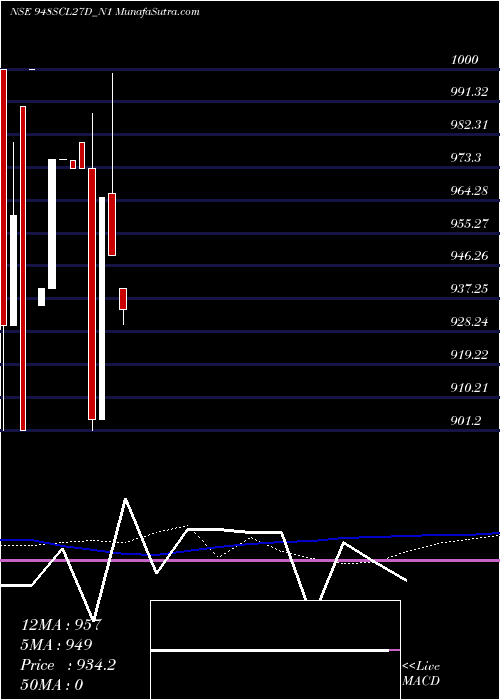The height and width of the screenshot is (700, 500).
Task: Select the 991.32 price axis label
Action: tap(469, 92)
